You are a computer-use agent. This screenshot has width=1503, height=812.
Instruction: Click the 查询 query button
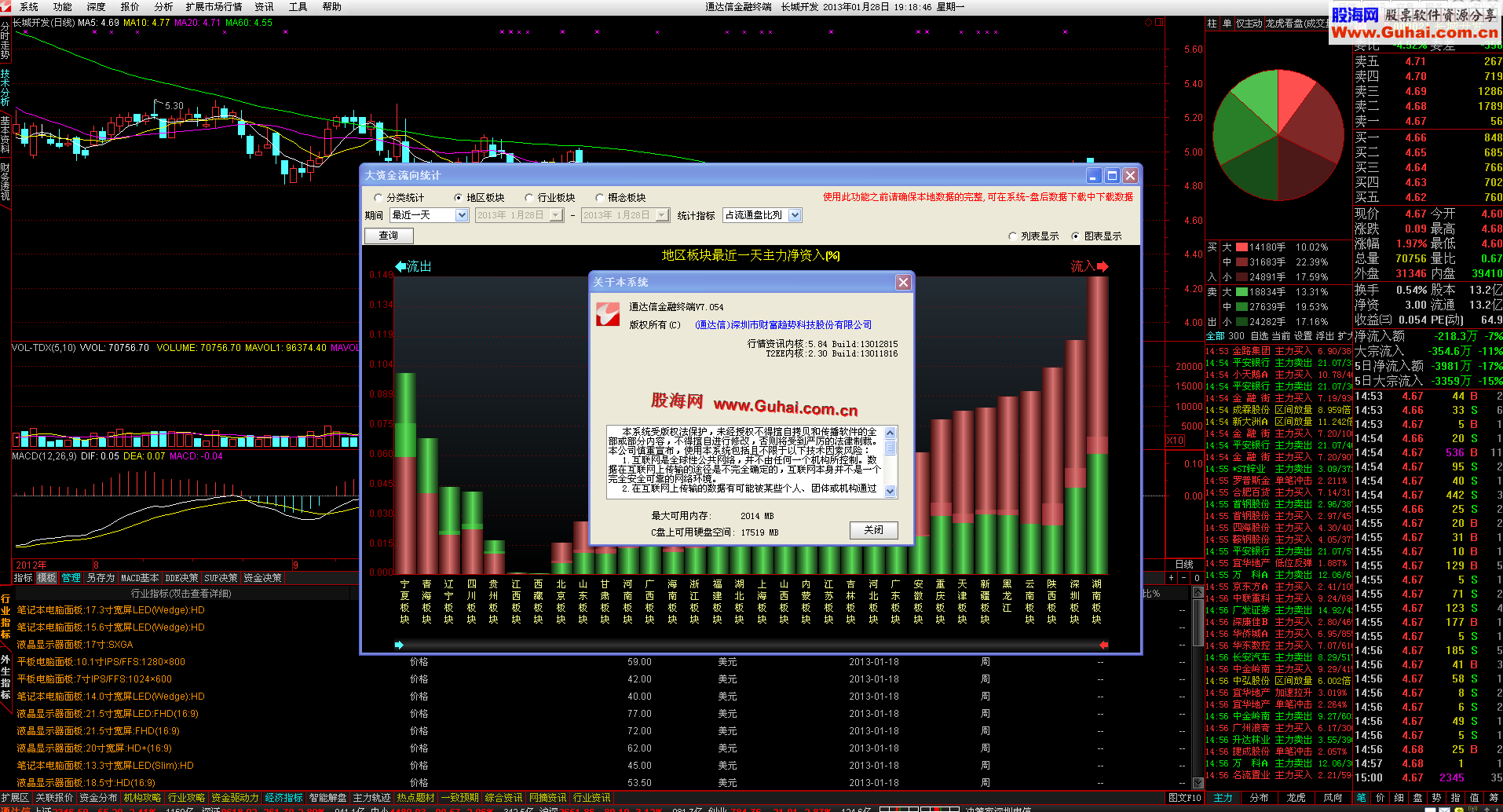coord(389,236)
